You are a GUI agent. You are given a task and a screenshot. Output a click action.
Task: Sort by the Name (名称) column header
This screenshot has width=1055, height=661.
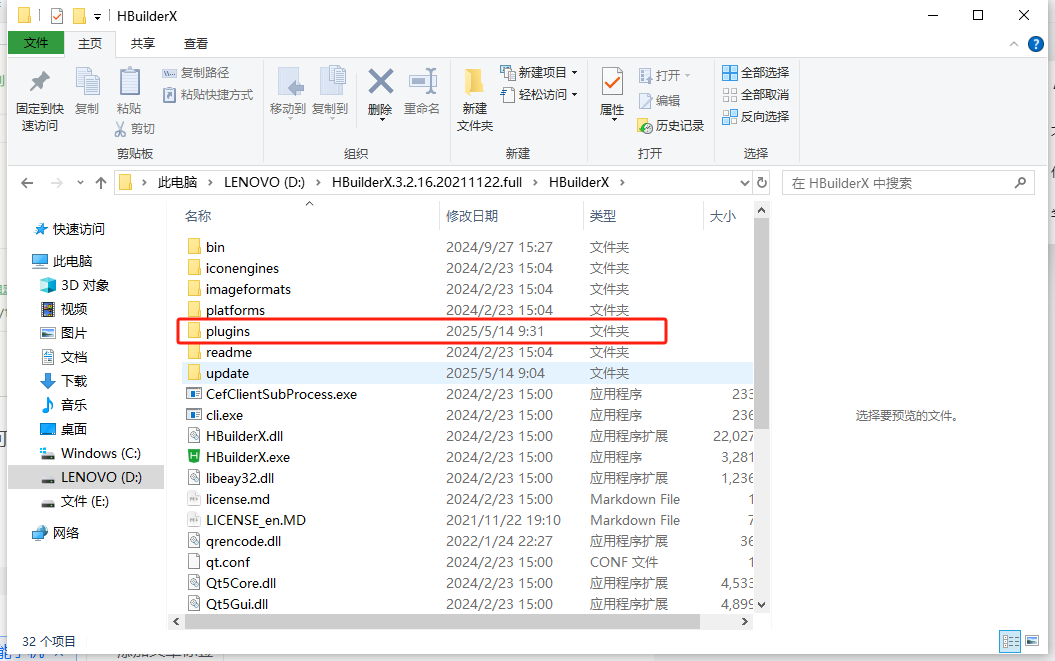(198, 216)
